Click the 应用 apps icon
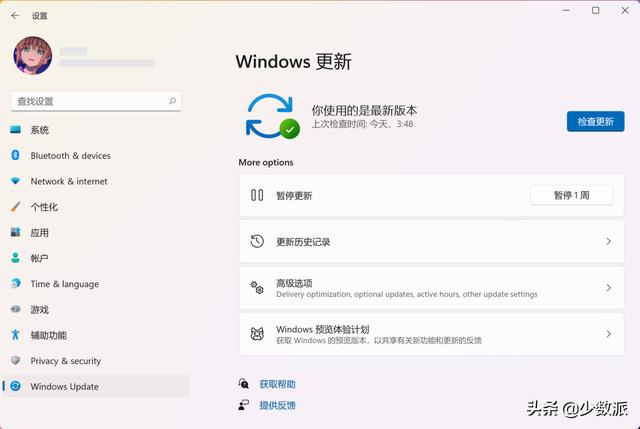The height and width of the screenshot is (429, 640). 16,232
